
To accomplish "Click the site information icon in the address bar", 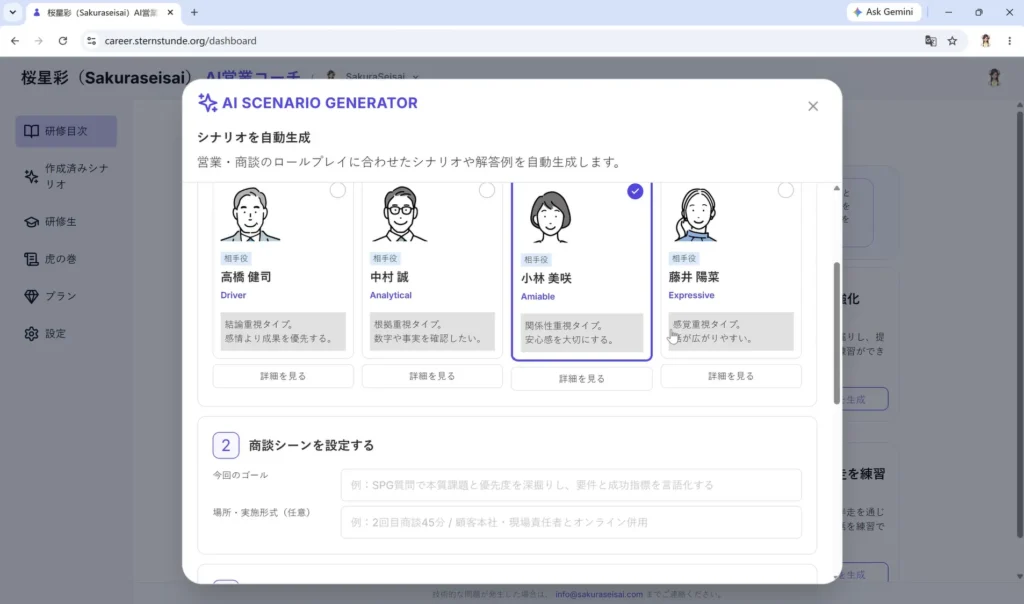I will point(91,40).
